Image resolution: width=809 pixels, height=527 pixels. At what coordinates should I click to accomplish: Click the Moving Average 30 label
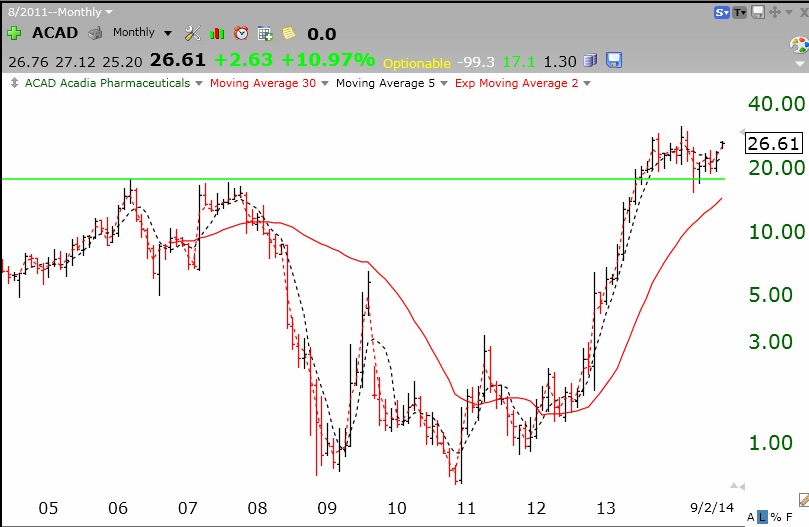tap(263, 83)
